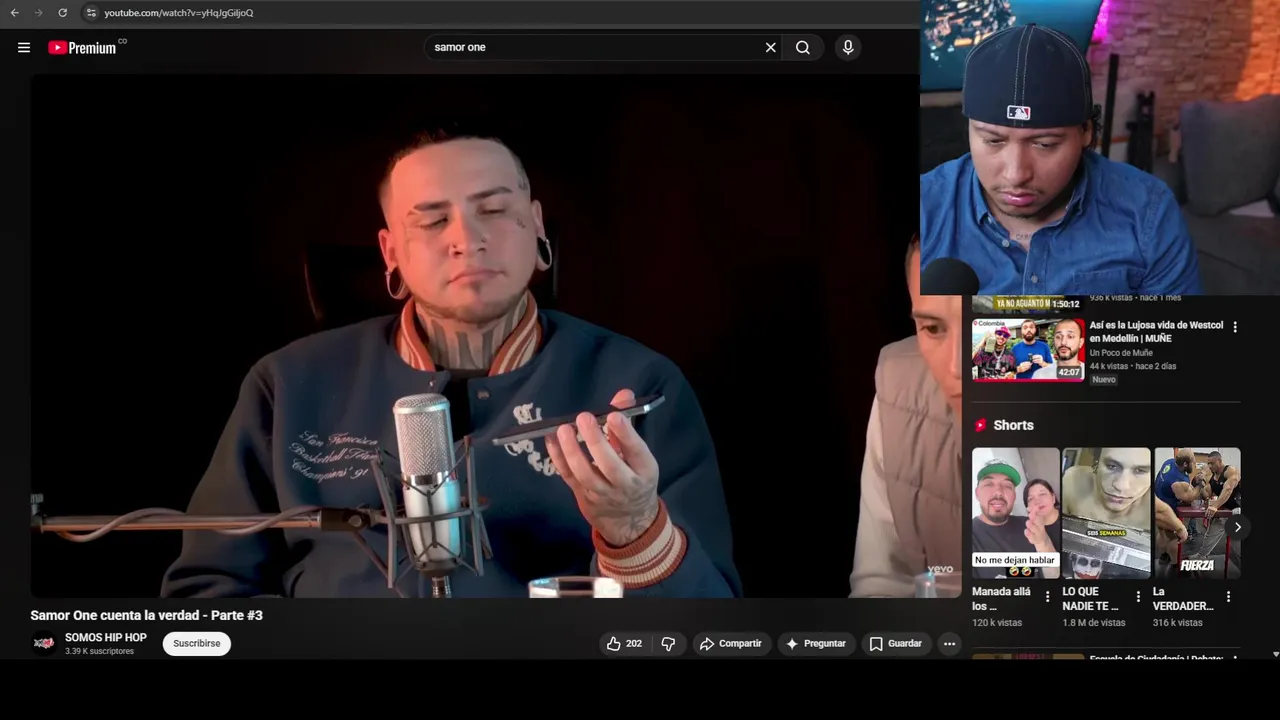Image resolution: width=1280 pixels, height=720 pixels.
Task: Open options for 'LO QUE NADIE TE' Short
Action: click(1138, 597)
